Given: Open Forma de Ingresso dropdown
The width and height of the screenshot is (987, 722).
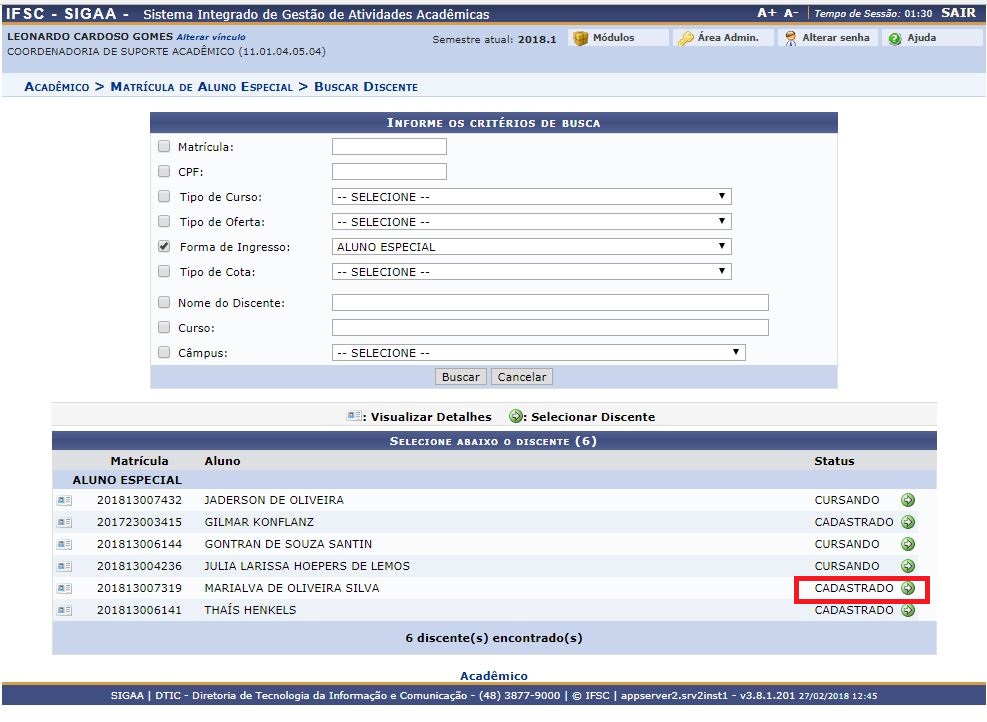Looking at the screenshot, I should click(x=531, y=247).
